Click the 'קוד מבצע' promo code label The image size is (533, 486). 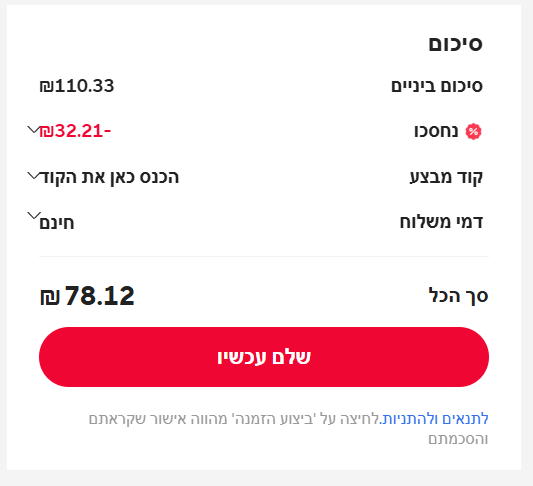click(x=446, y=177)
